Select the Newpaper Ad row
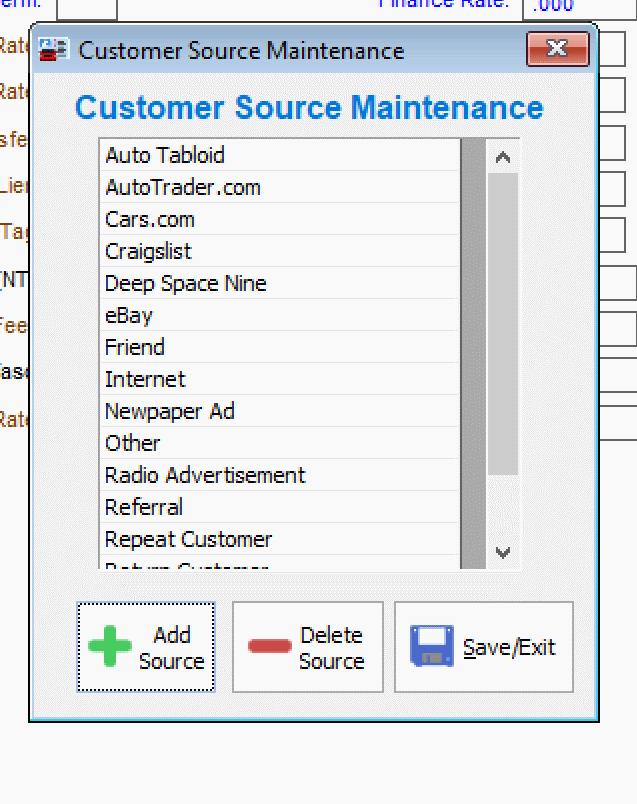Viewport: 637px width, 804px height. [x=280, y=411]
